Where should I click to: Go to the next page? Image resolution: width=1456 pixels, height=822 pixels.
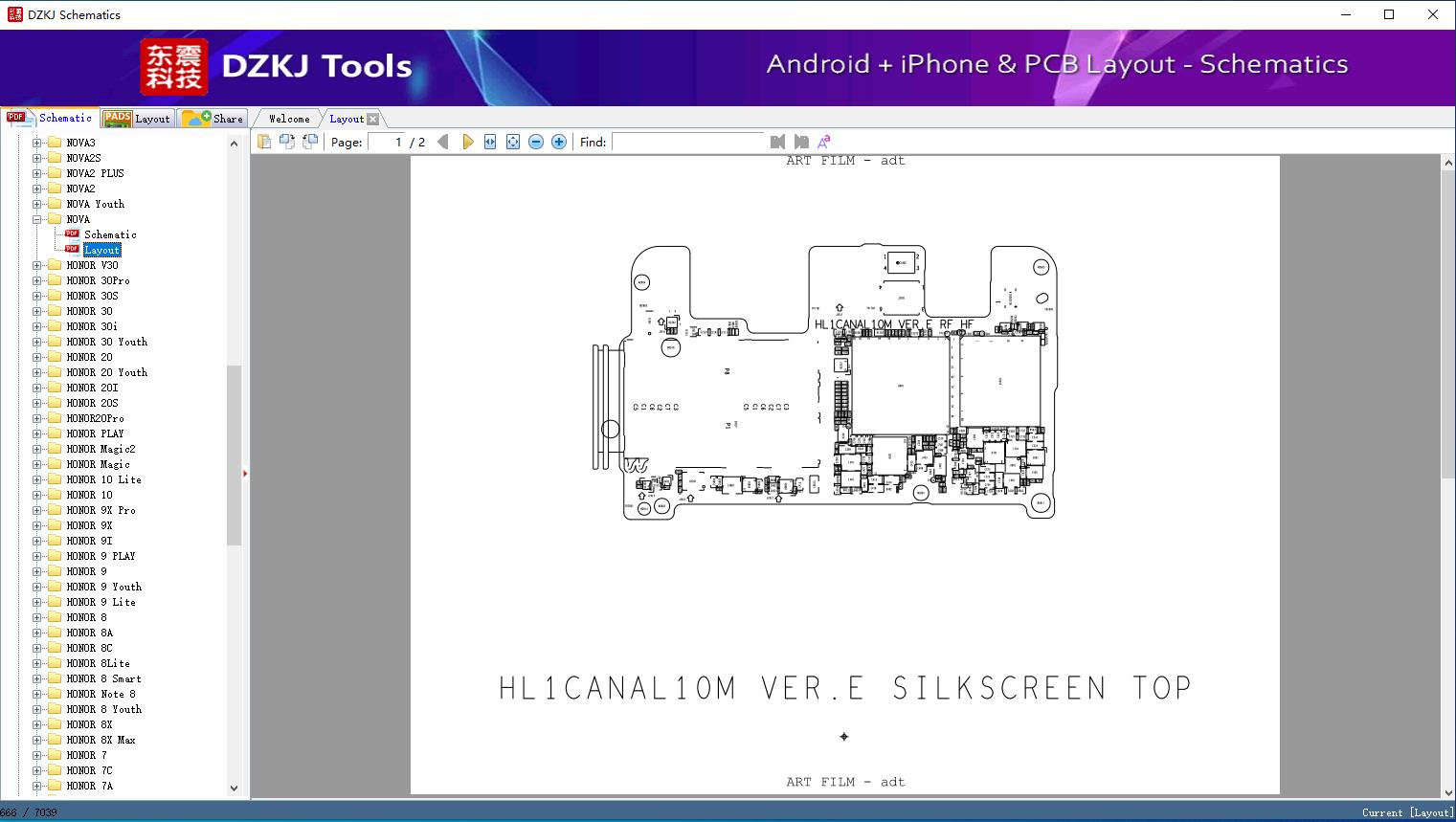(x=467, y=142)
